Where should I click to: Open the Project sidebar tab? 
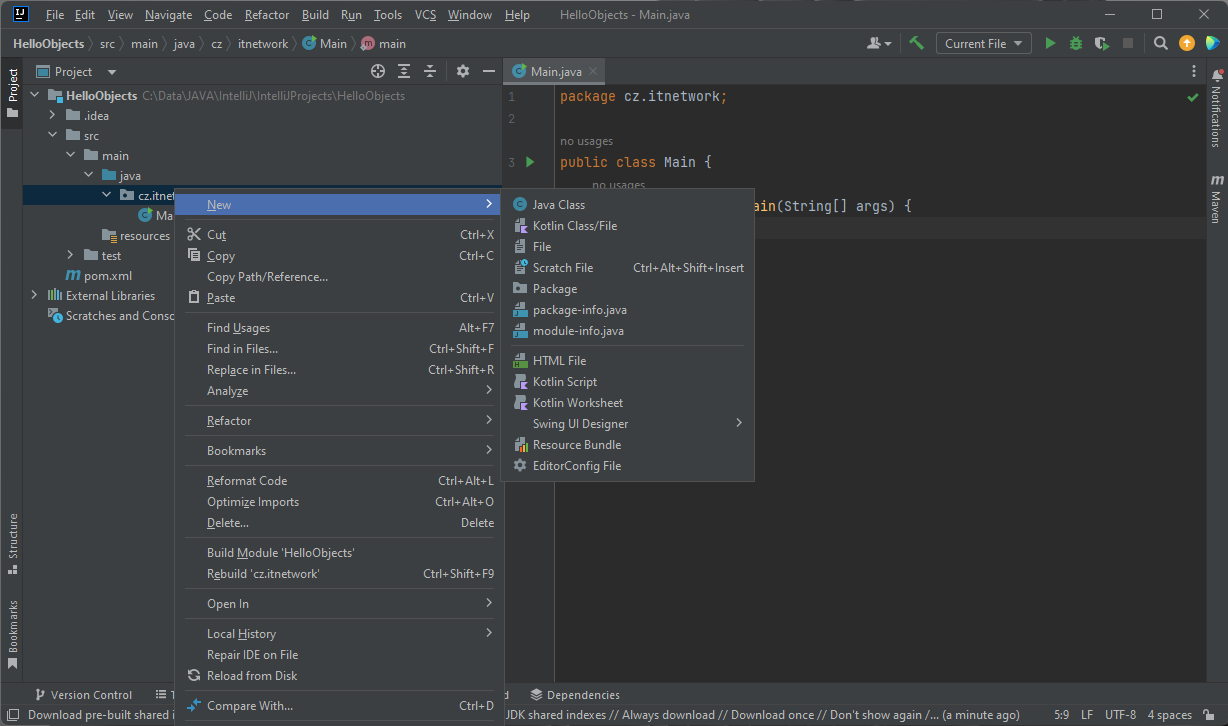tap(13, 91)
